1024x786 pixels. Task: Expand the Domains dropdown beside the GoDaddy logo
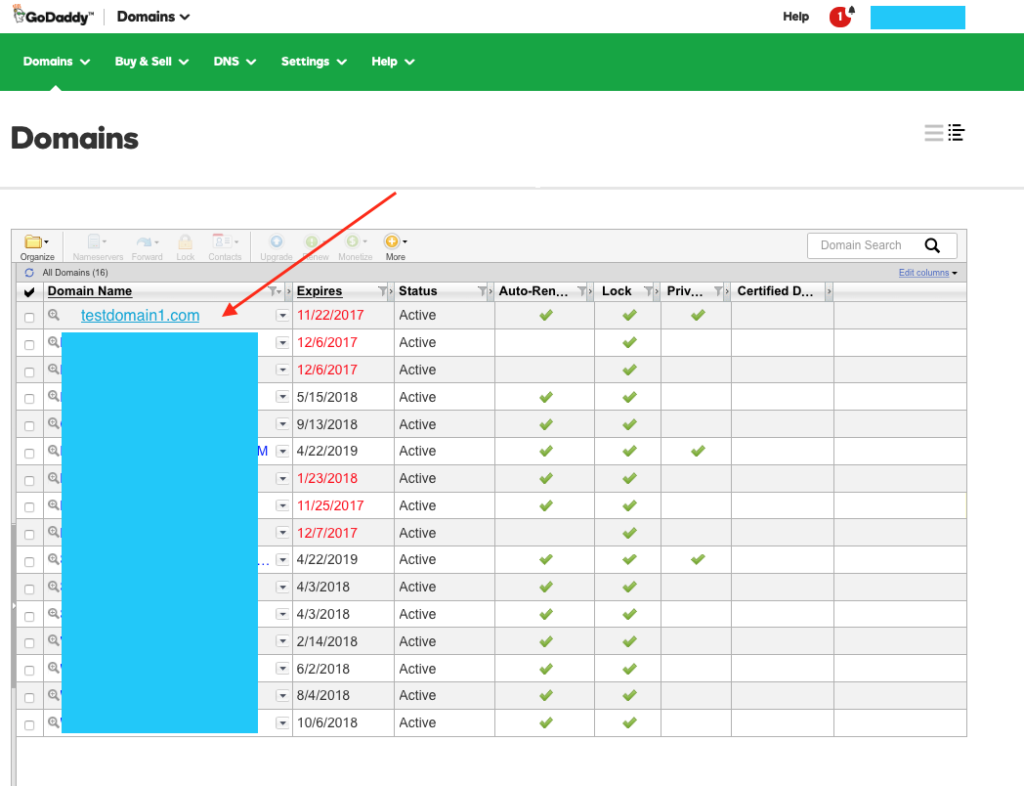(x=153, y=16)
